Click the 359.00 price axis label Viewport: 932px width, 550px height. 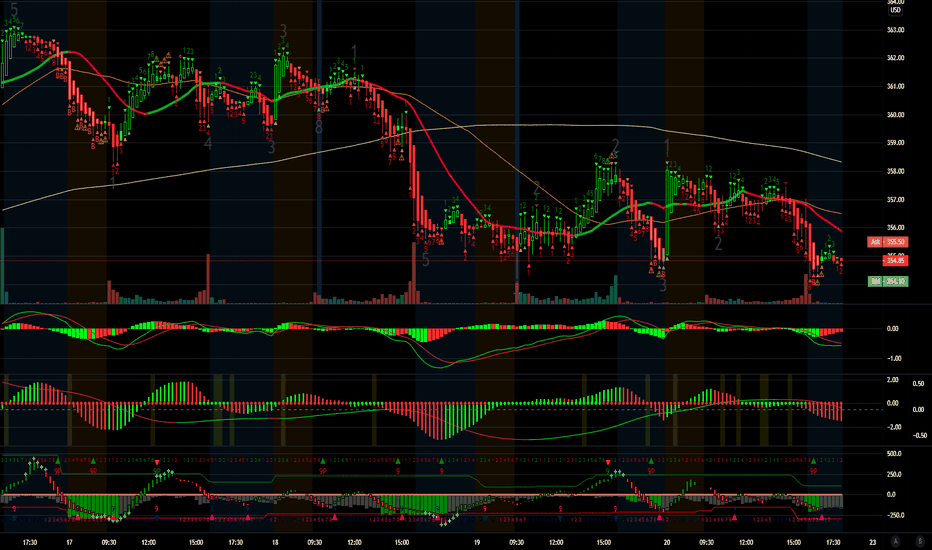click(895, 143)
